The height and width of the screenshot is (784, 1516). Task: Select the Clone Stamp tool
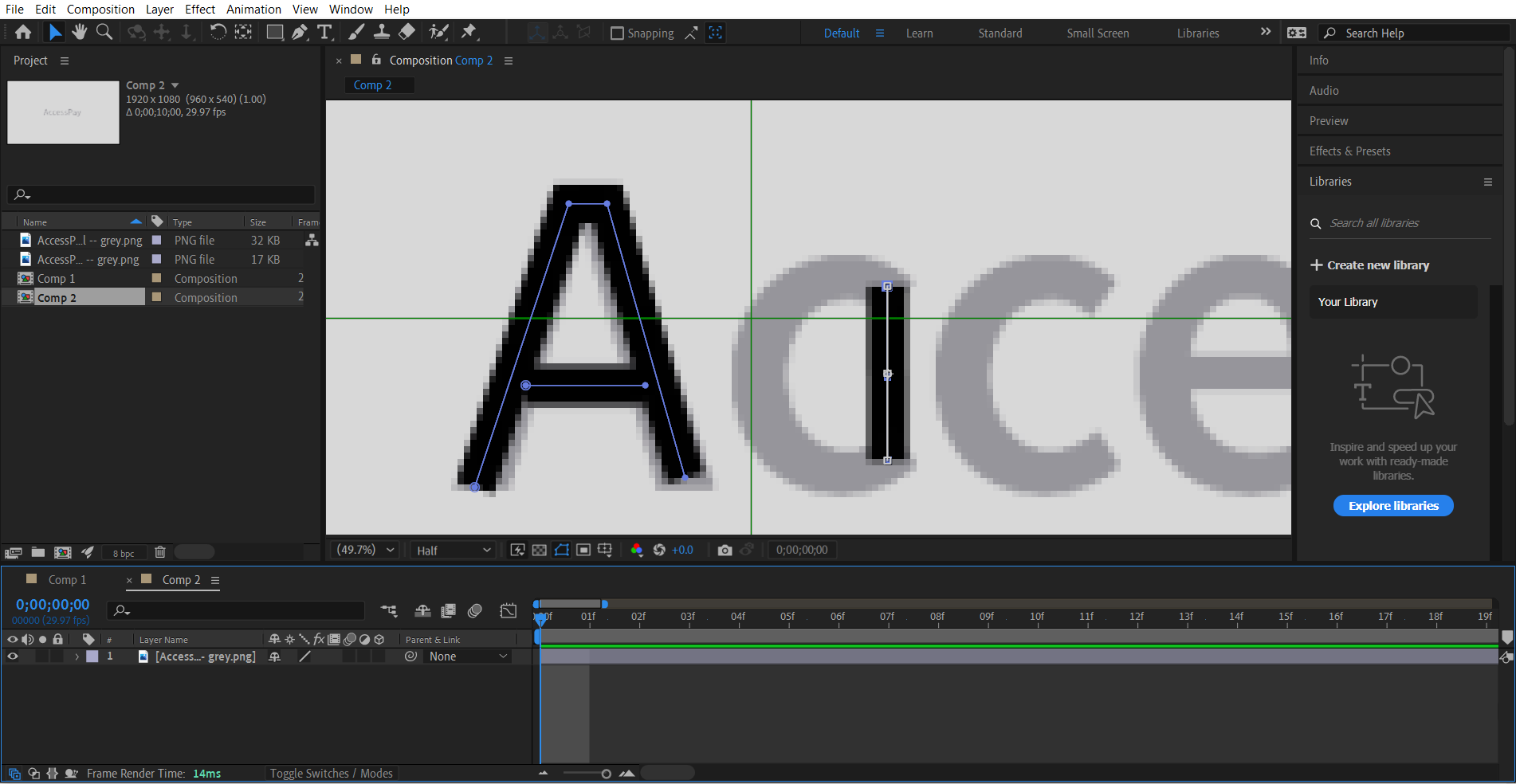pyautogui.click(x=382, y=32)
